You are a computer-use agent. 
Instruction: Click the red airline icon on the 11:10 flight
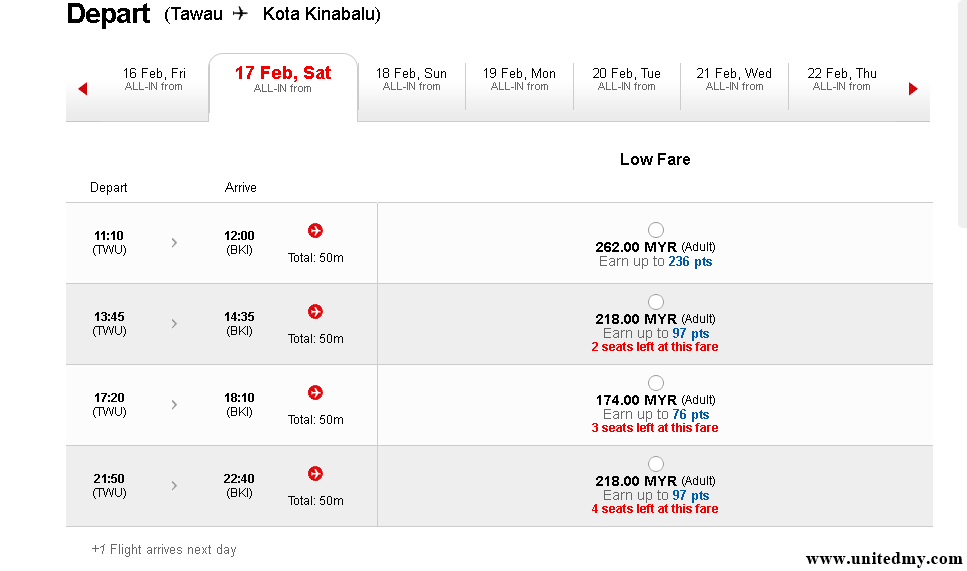(316, 231)
